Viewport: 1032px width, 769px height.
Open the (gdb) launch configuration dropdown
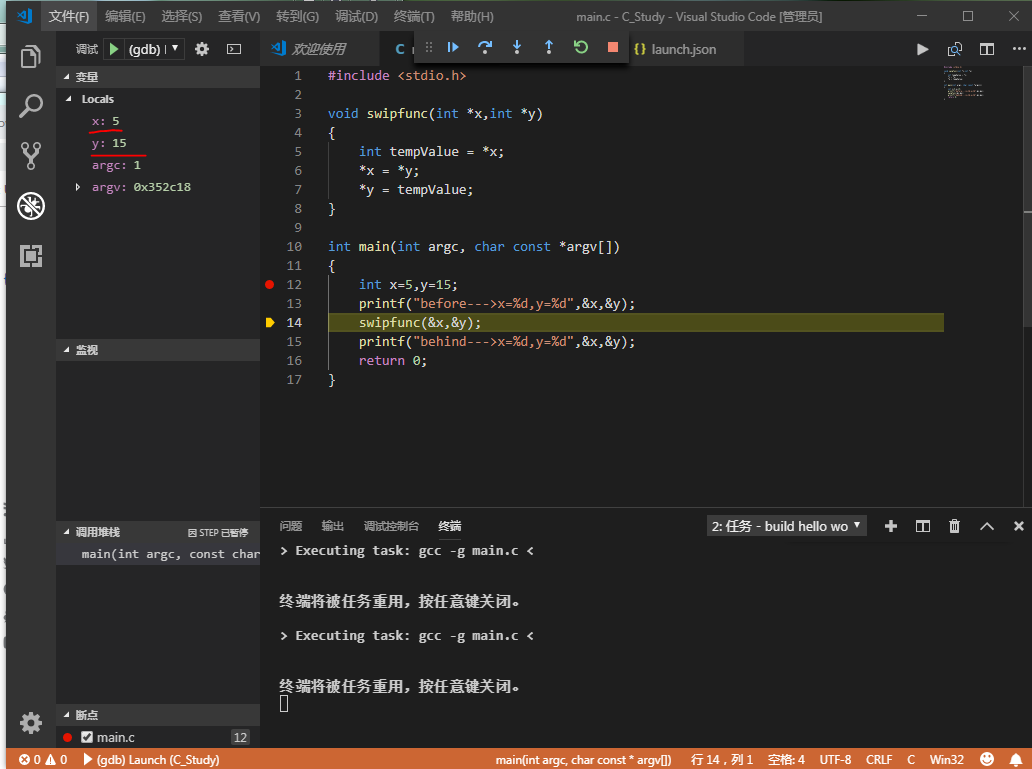155,49
